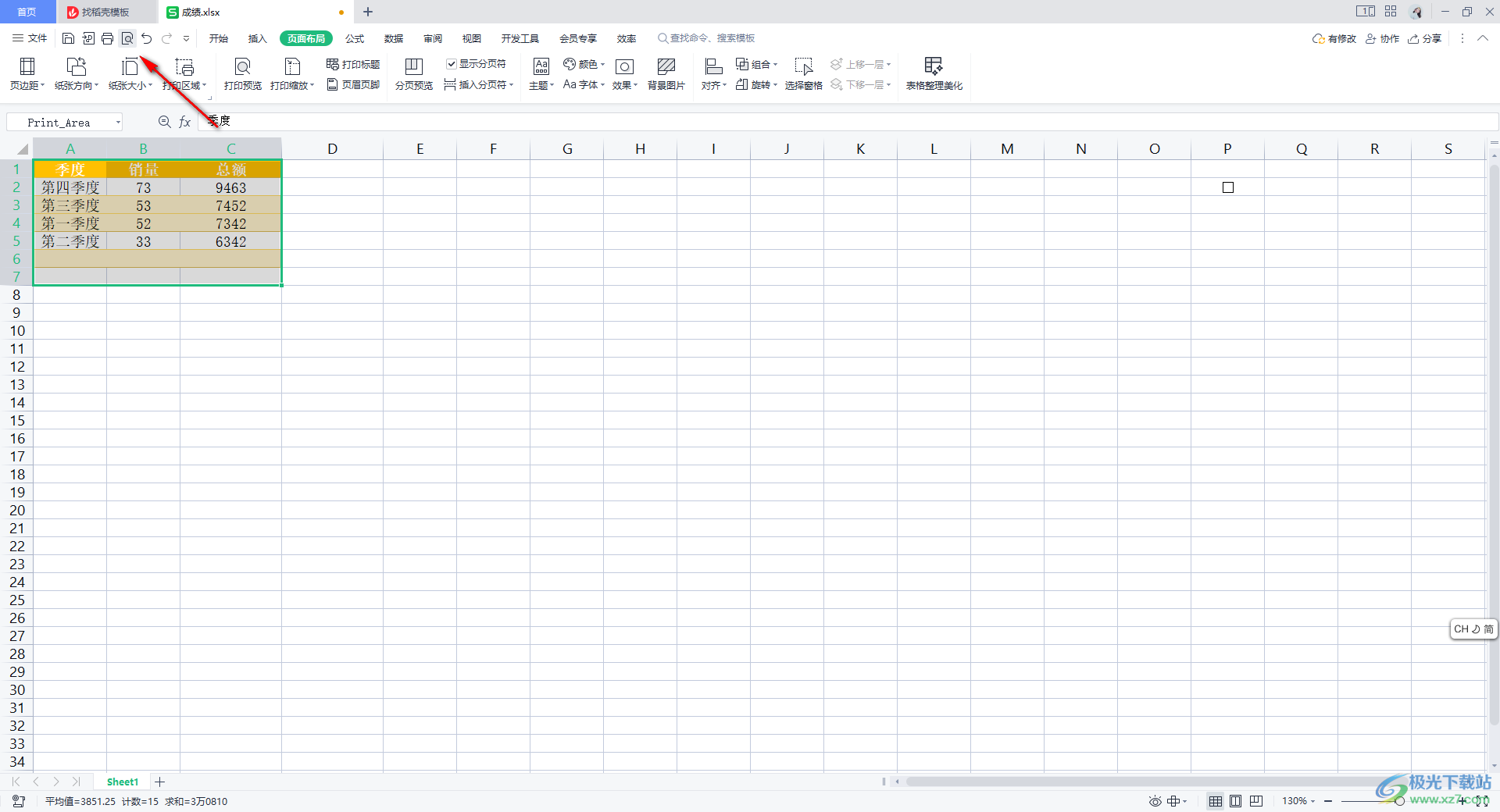Screen dimensions: 1500x812
Task: Select cell containing 第四季度
Action: 70,187
